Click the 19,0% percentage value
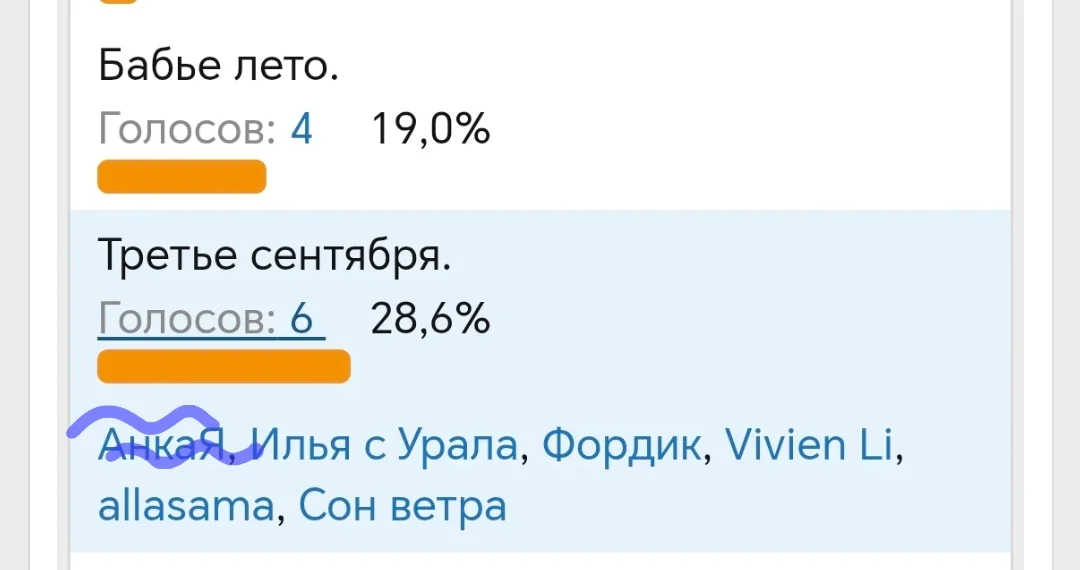This screenshot has width=1080, height=570. (430, 129)
